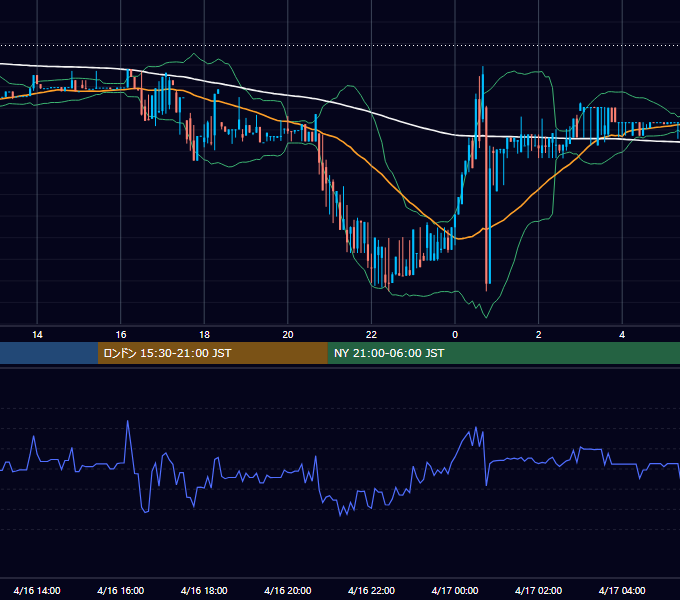
Task: Click the '16' hour label on price chart axis
Action: (121, 335)
